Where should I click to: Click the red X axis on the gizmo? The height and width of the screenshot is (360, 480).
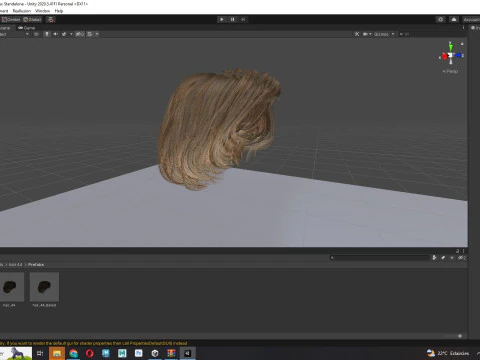click(x=444, y=56)
